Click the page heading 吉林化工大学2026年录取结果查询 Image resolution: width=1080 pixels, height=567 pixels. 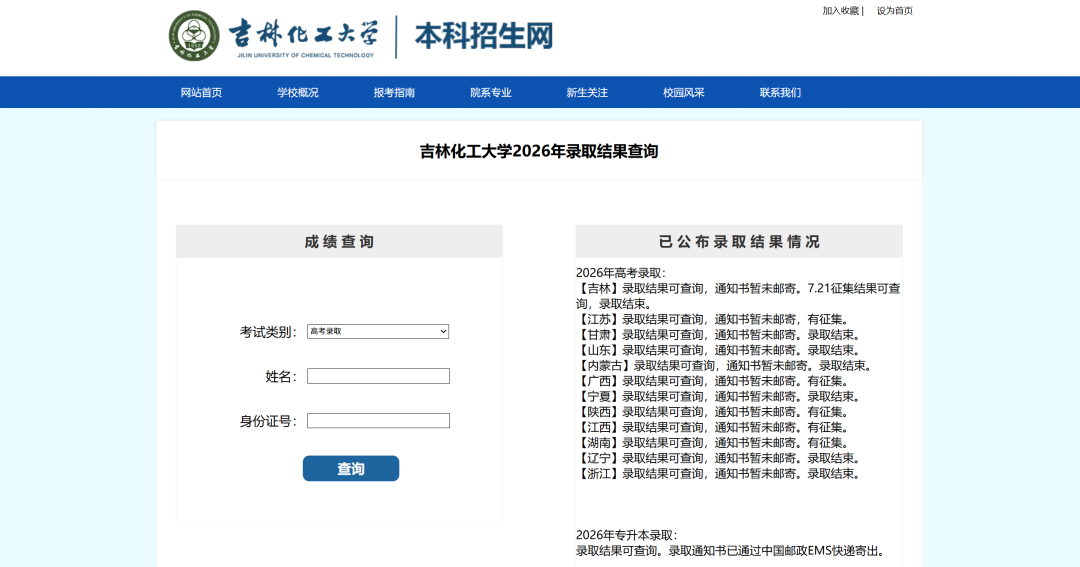coord(539,151)
